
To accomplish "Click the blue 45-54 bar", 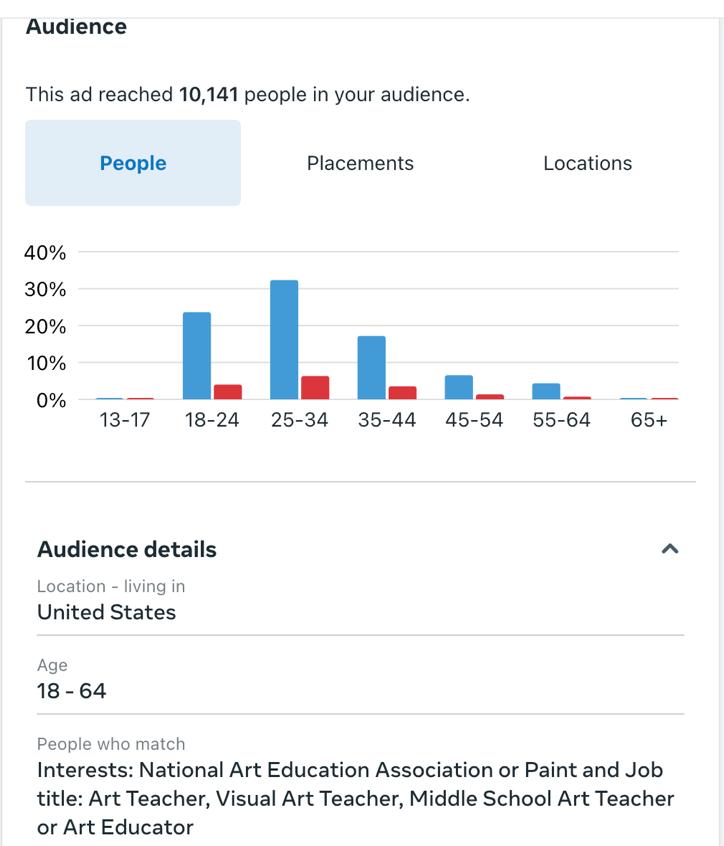I will (x=459, y=387).
